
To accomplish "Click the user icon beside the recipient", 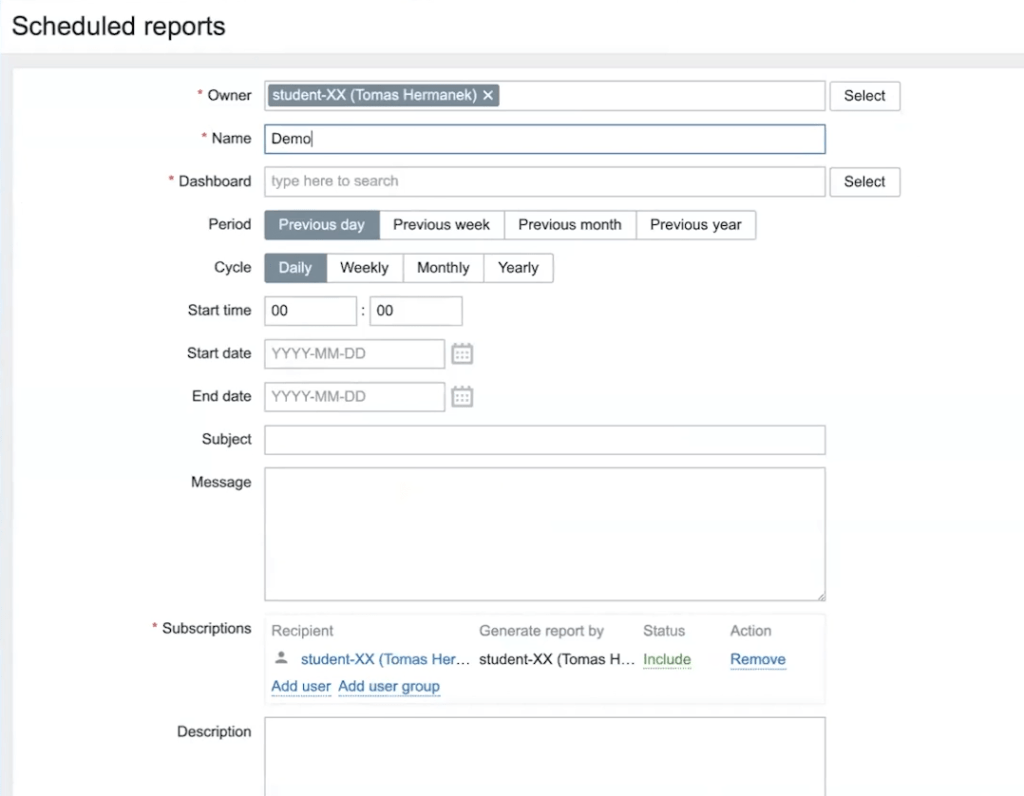I will pyautogui.click(x=282, y=658).
